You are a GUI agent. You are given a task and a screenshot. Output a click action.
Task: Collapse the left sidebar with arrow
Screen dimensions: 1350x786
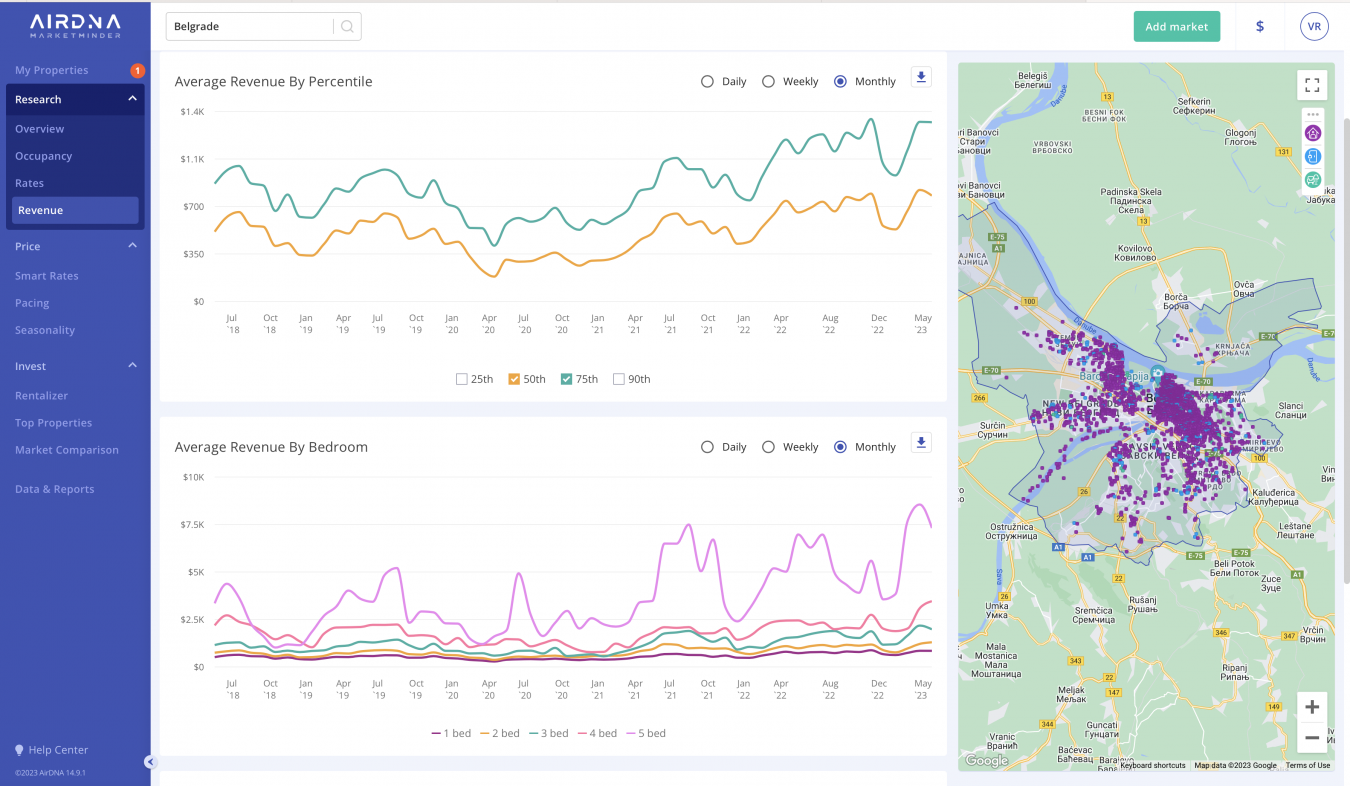[150, 762]
